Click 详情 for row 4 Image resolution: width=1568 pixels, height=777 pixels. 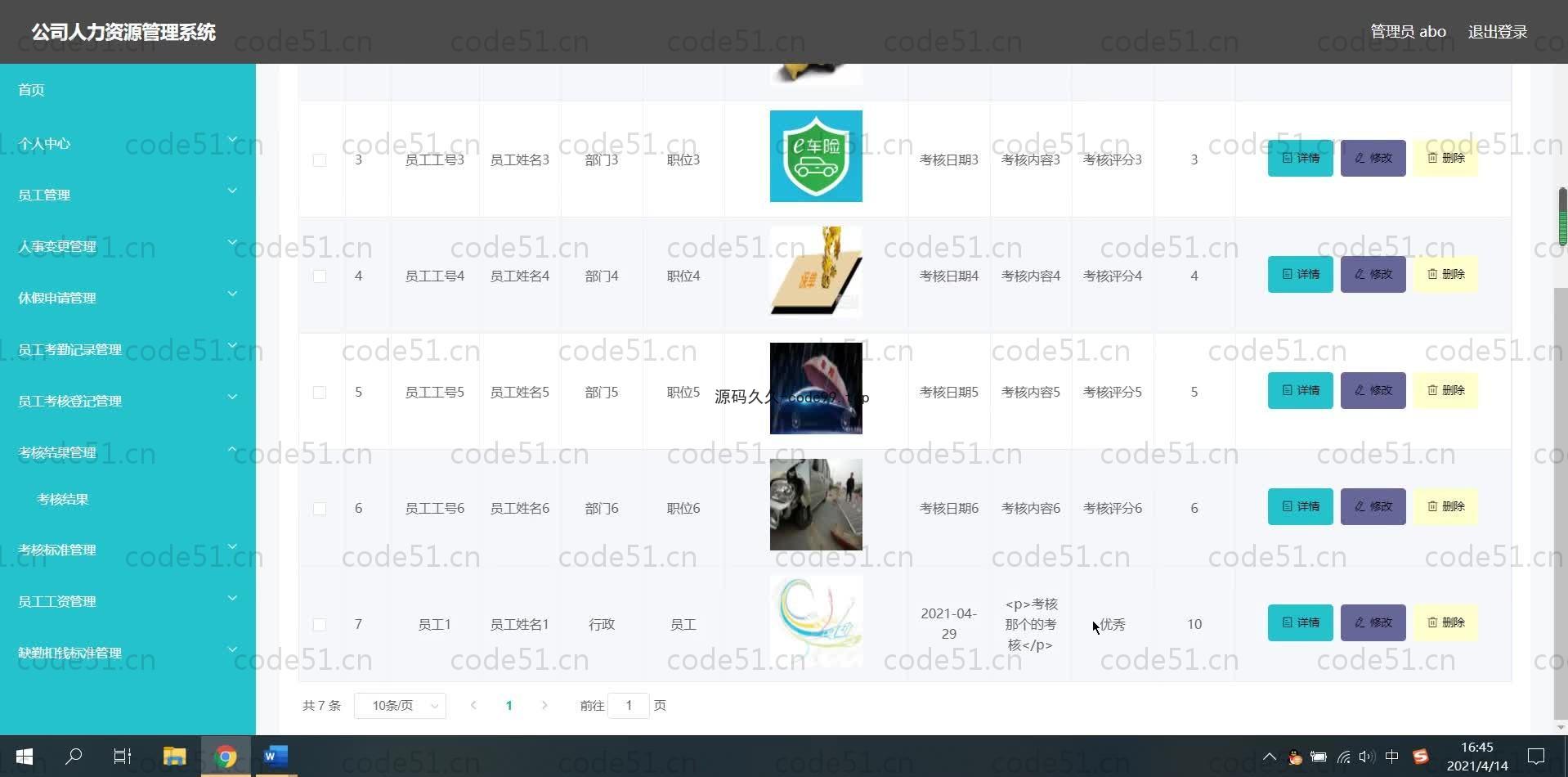coord(1300,274)
